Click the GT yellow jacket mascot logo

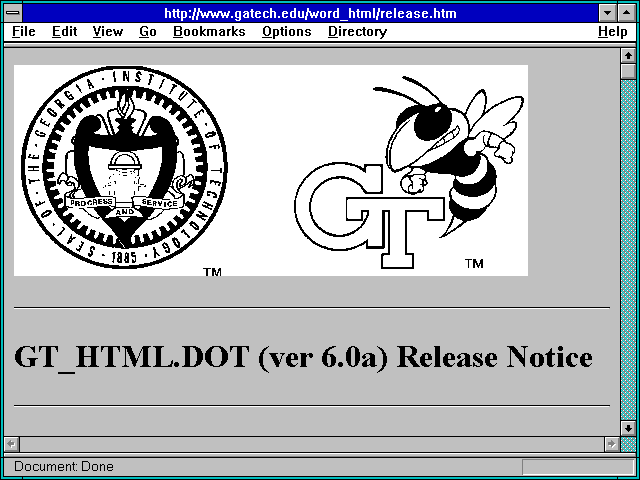(x=409, y=171)
